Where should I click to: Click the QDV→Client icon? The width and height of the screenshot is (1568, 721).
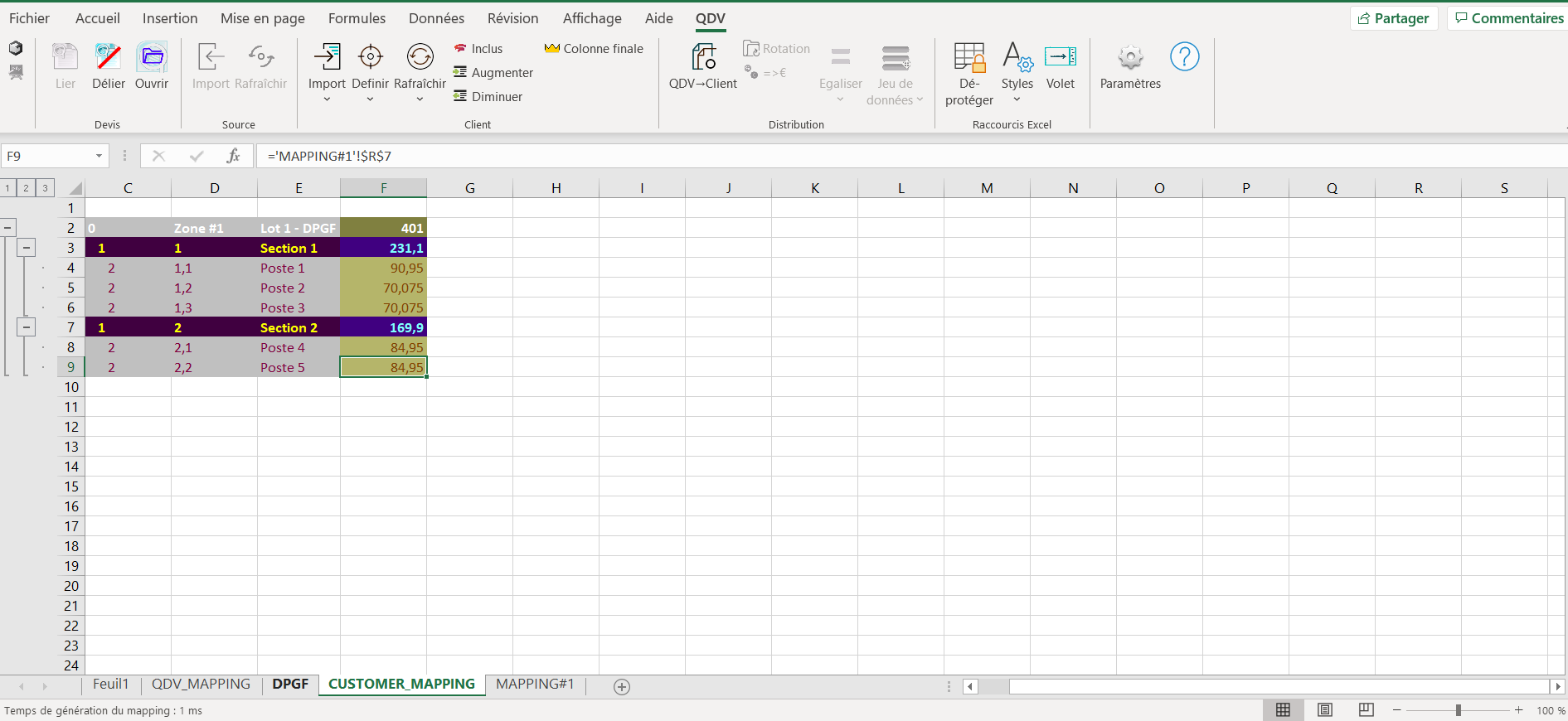(704, 57)
